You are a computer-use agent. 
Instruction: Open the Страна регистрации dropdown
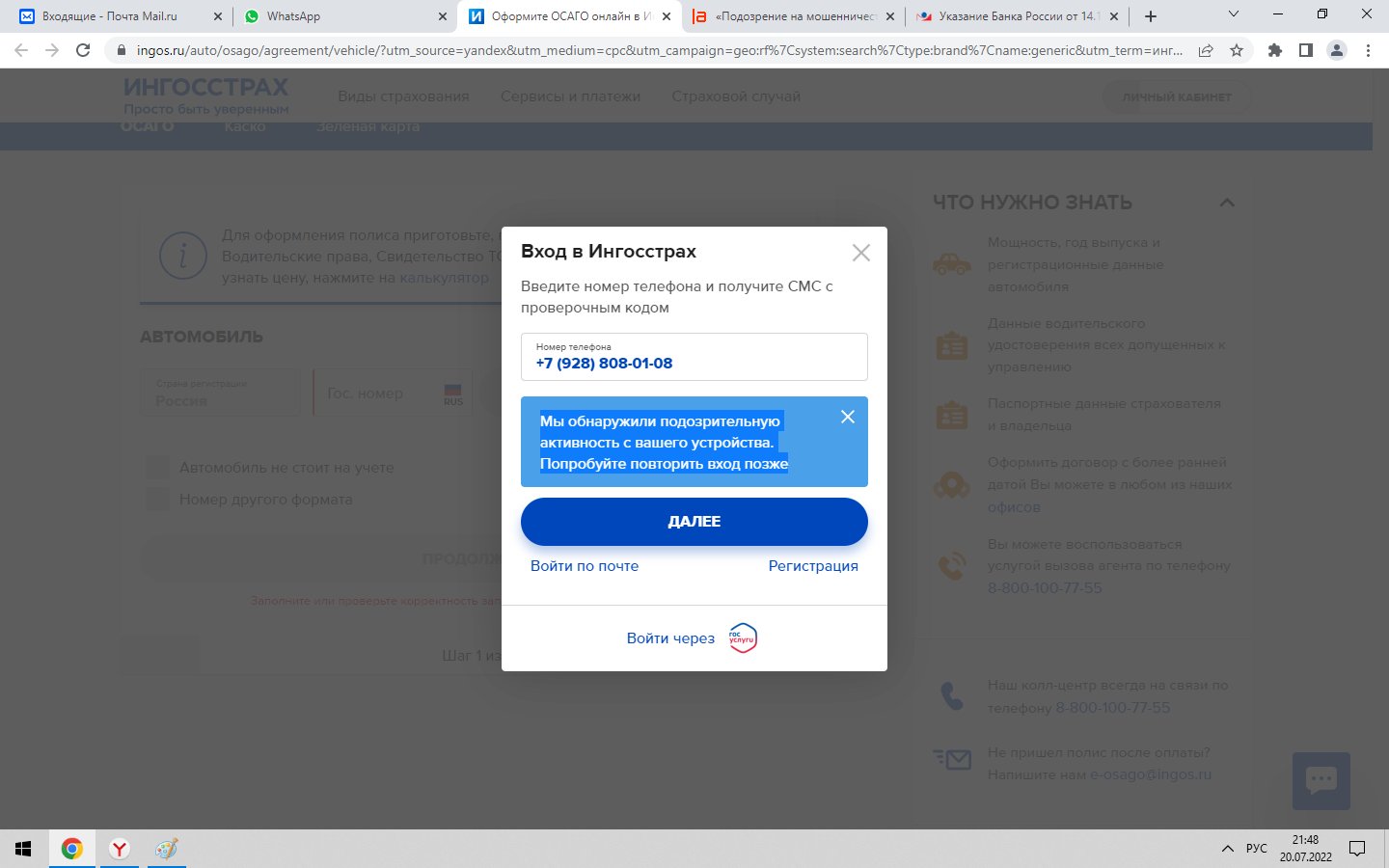220,393
